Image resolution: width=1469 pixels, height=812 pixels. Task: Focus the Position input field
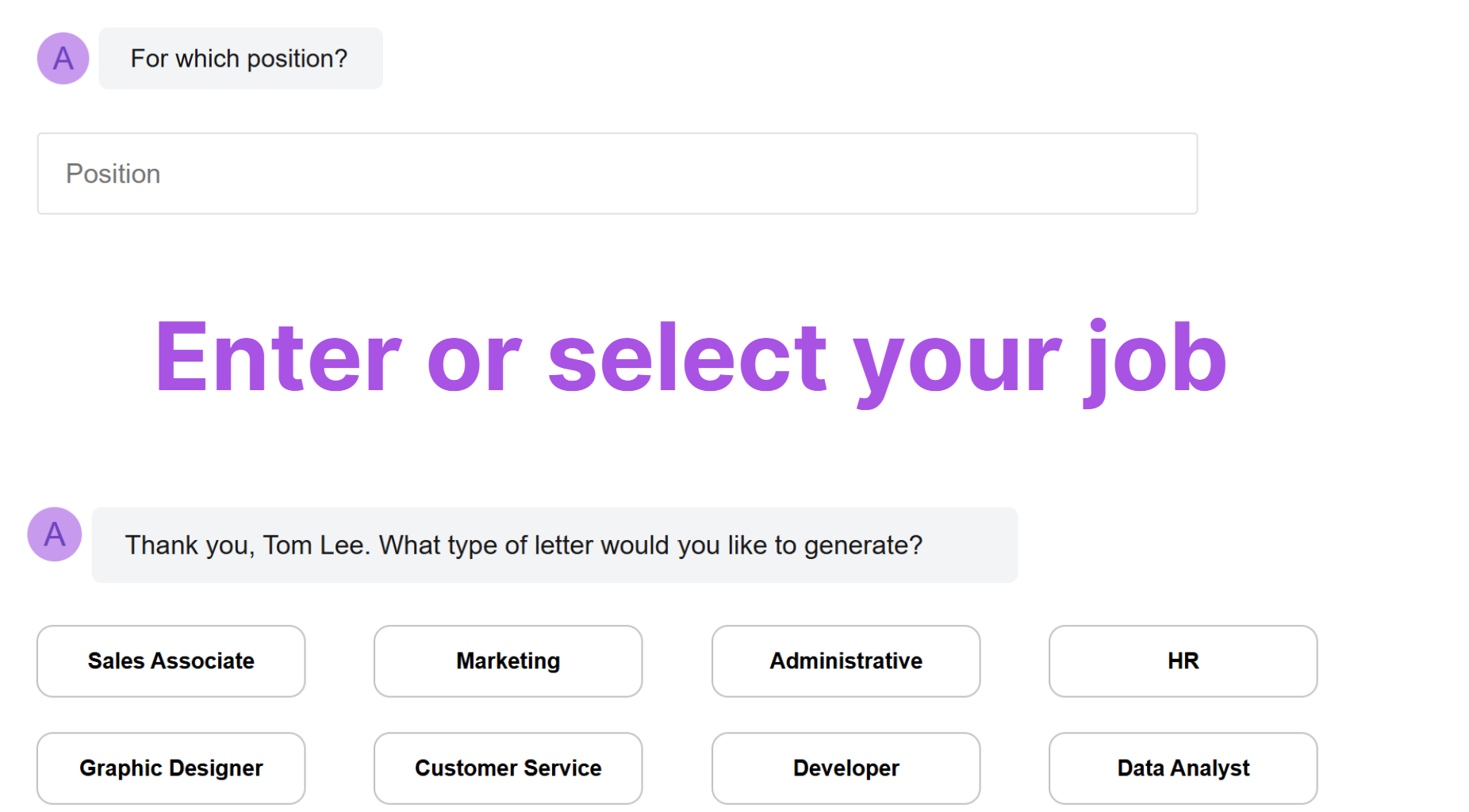click(617, 174)
